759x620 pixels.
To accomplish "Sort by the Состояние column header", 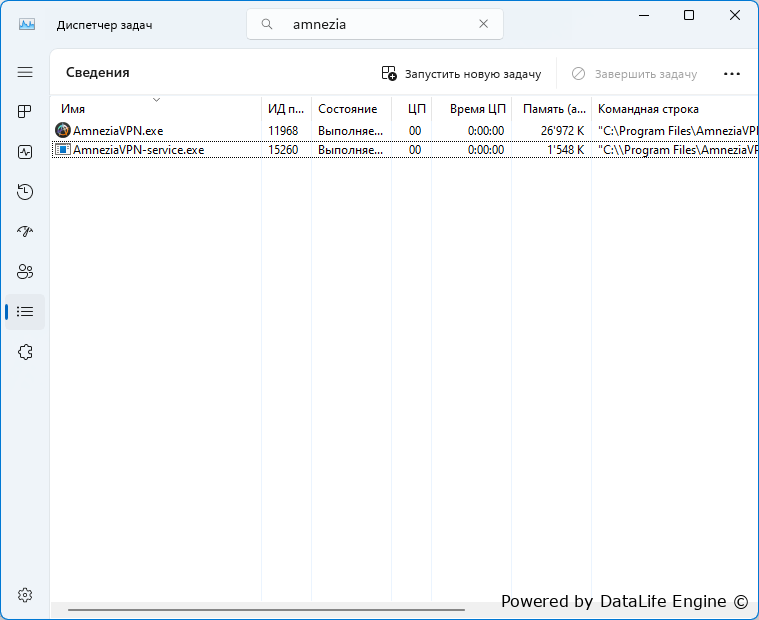I will point(351,109).
